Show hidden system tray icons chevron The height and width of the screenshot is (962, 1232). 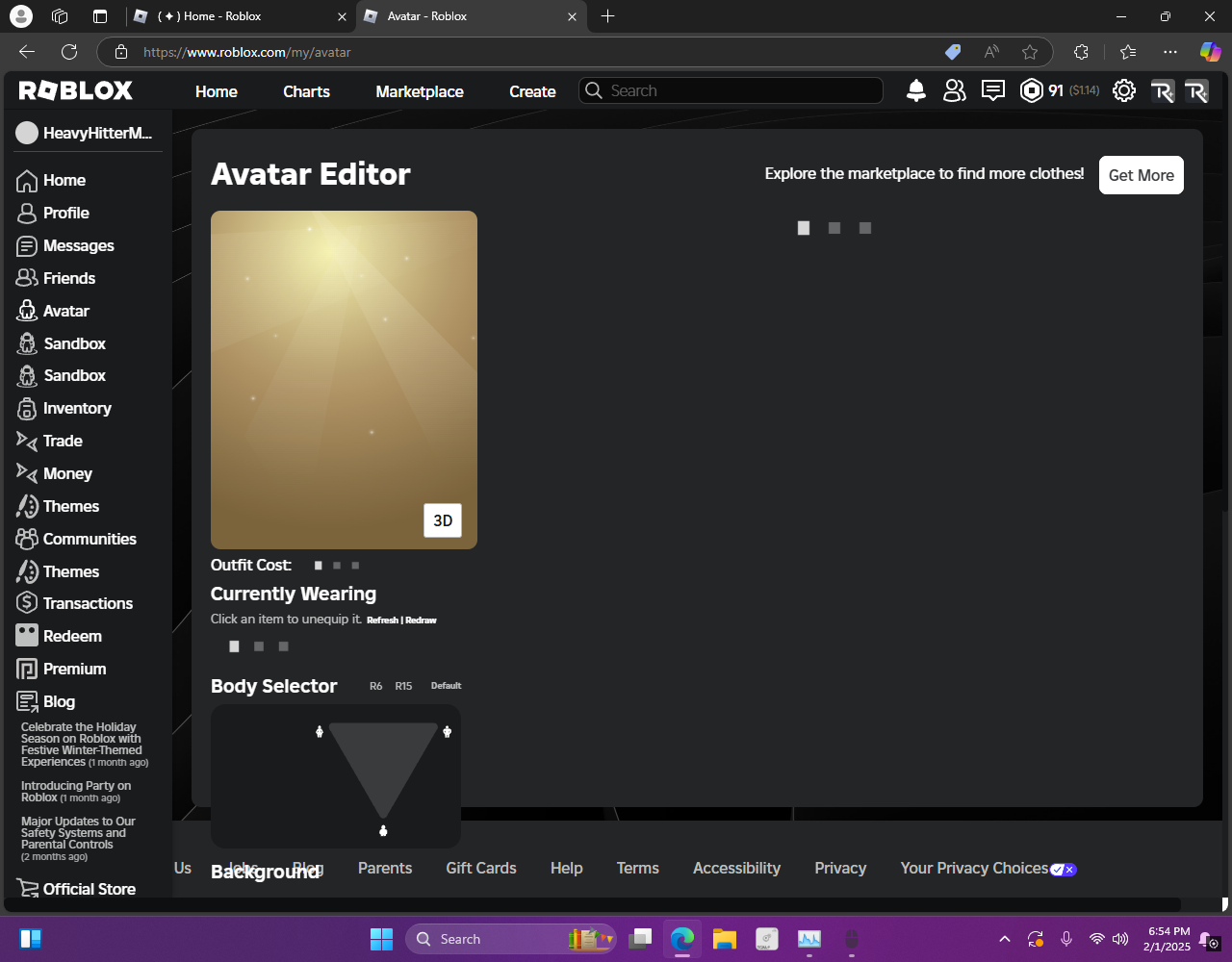(1005, 939)
